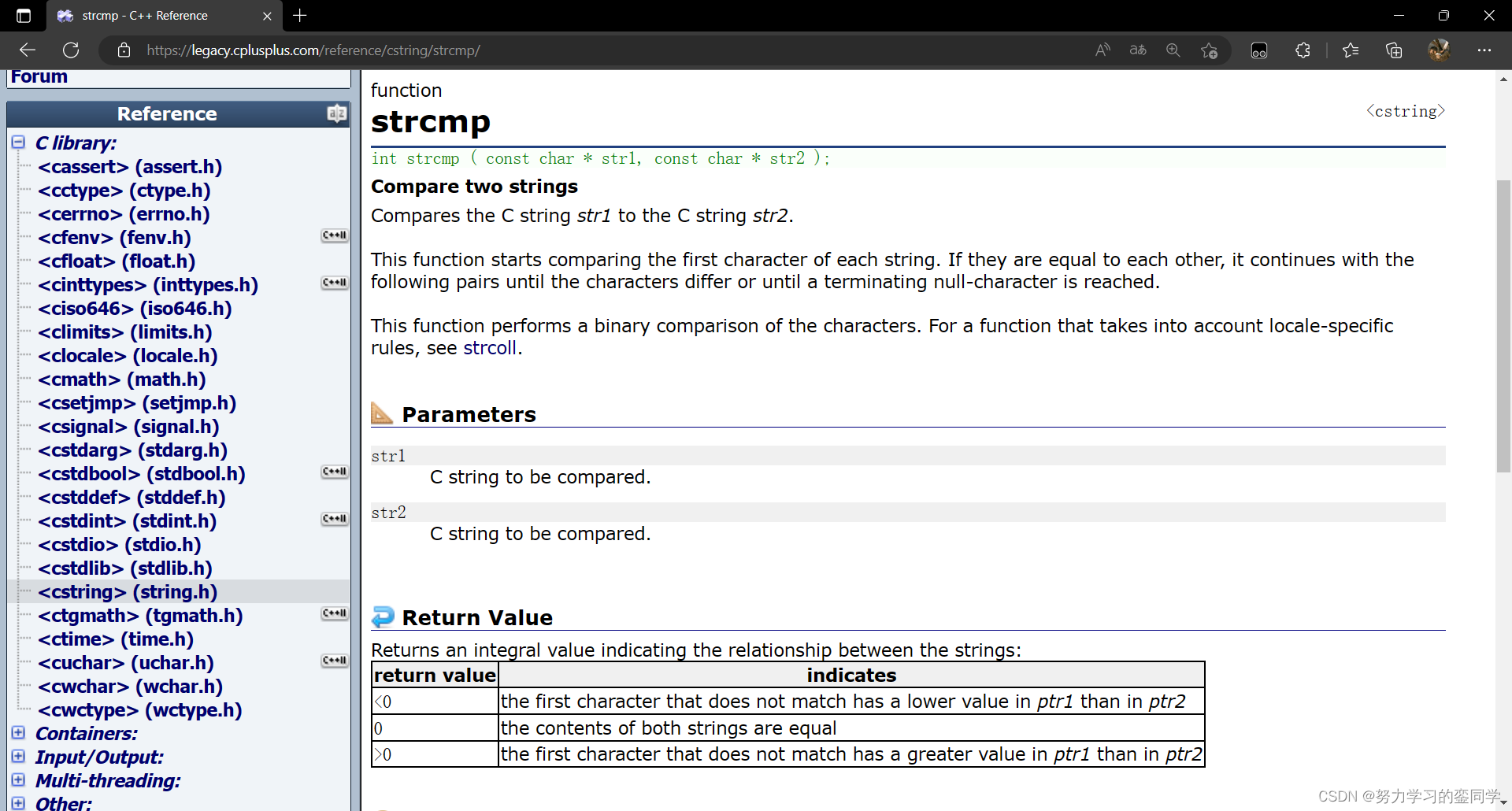The height and width of the screenshot is (811, 1512).
Task: Open the Extensions puzzle icon
Action: point(1303,50)
